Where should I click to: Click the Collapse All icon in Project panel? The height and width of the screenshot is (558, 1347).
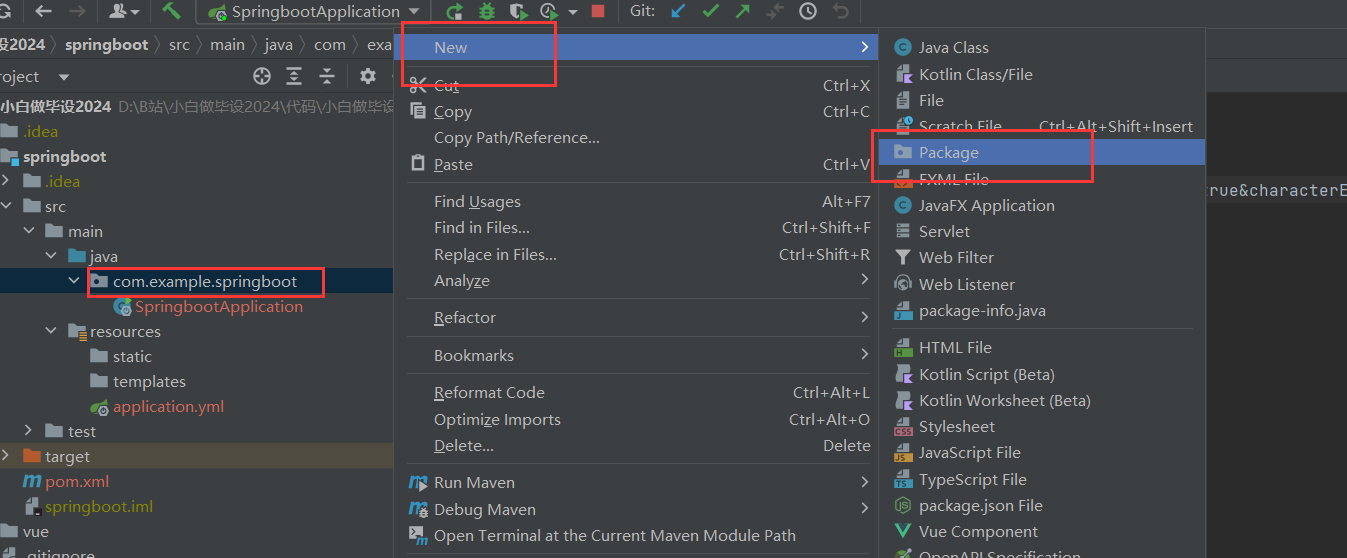326,76
